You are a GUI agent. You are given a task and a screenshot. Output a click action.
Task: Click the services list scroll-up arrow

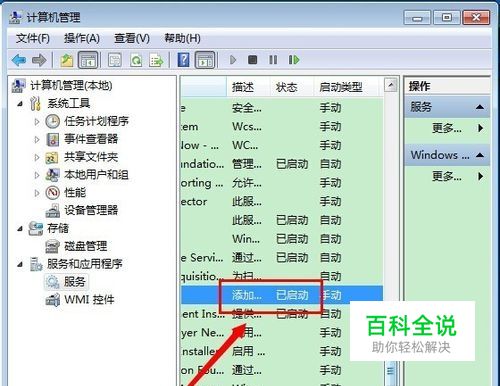click(390, 85)
